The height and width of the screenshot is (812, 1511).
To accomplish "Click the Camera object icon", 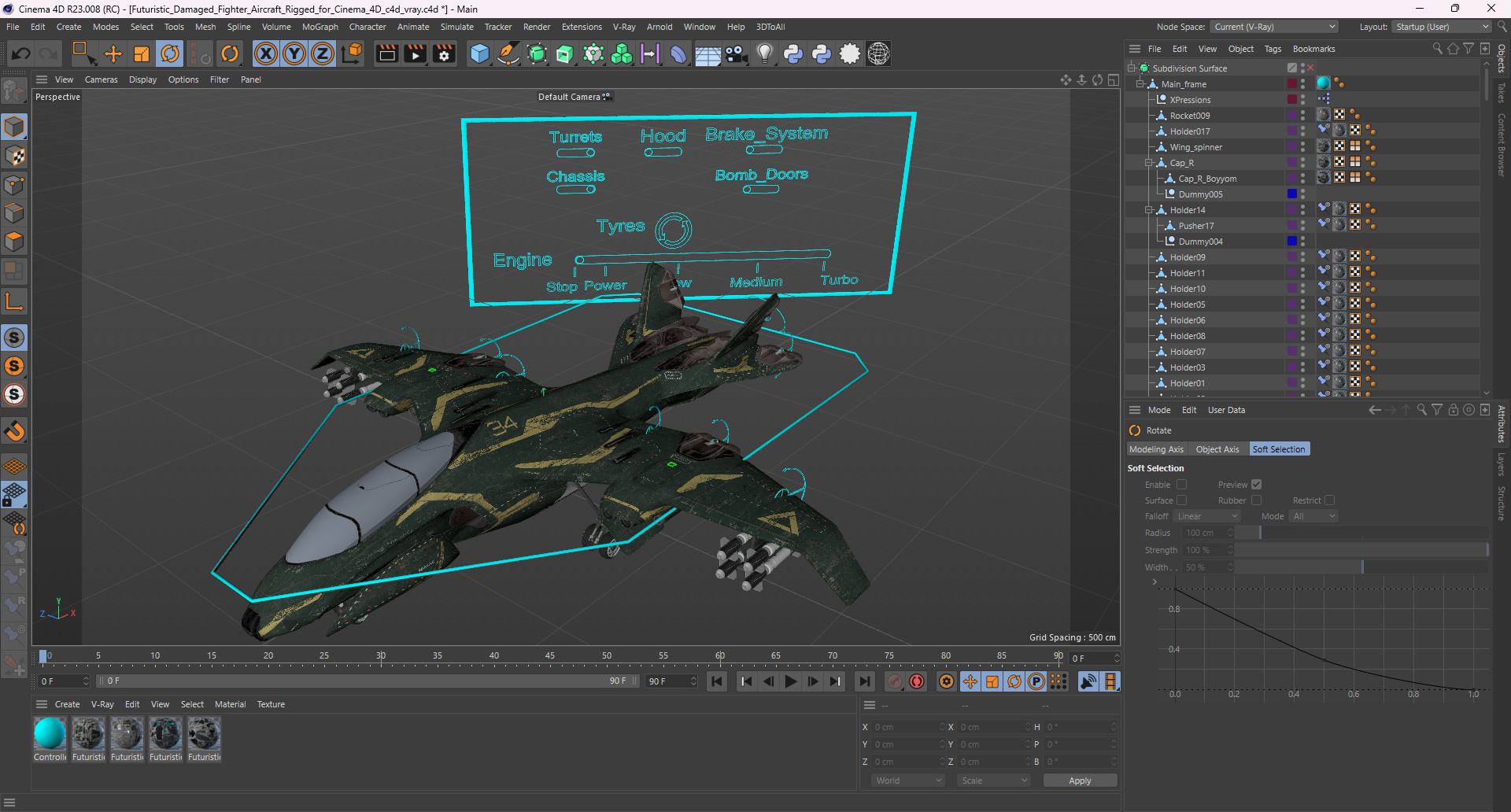I will click(x=736, y=54).
